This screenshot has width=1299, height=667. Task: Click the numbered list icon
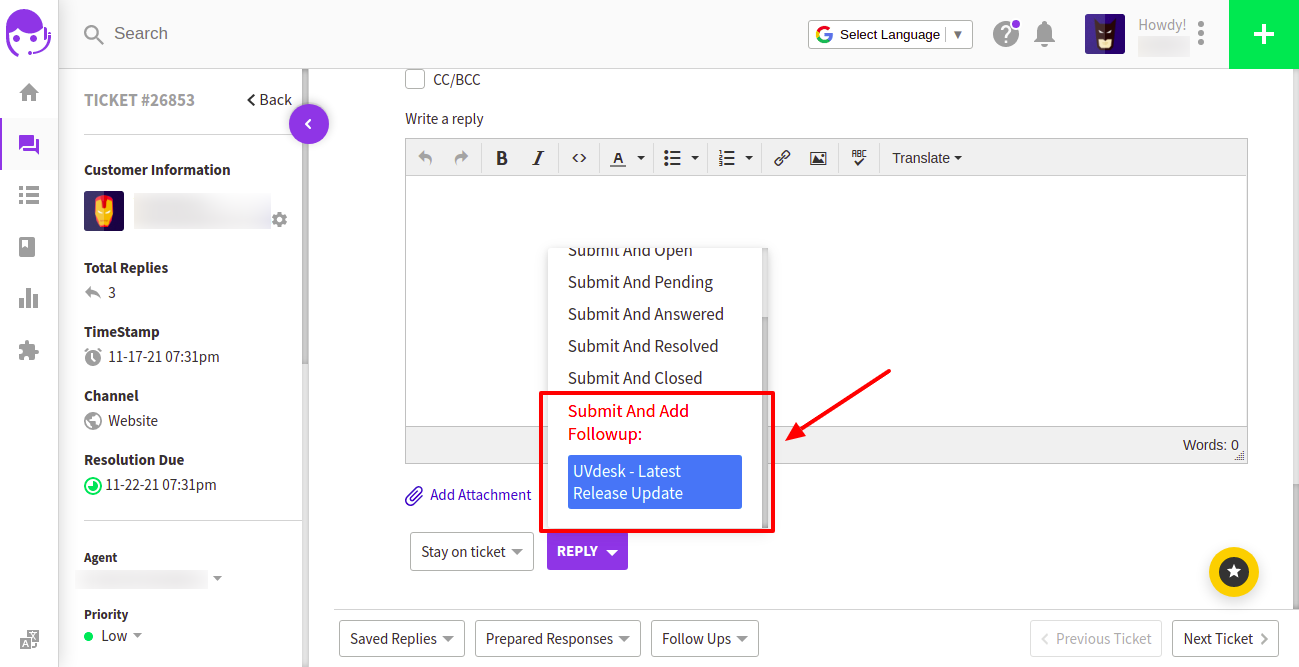tap(727, 158)
